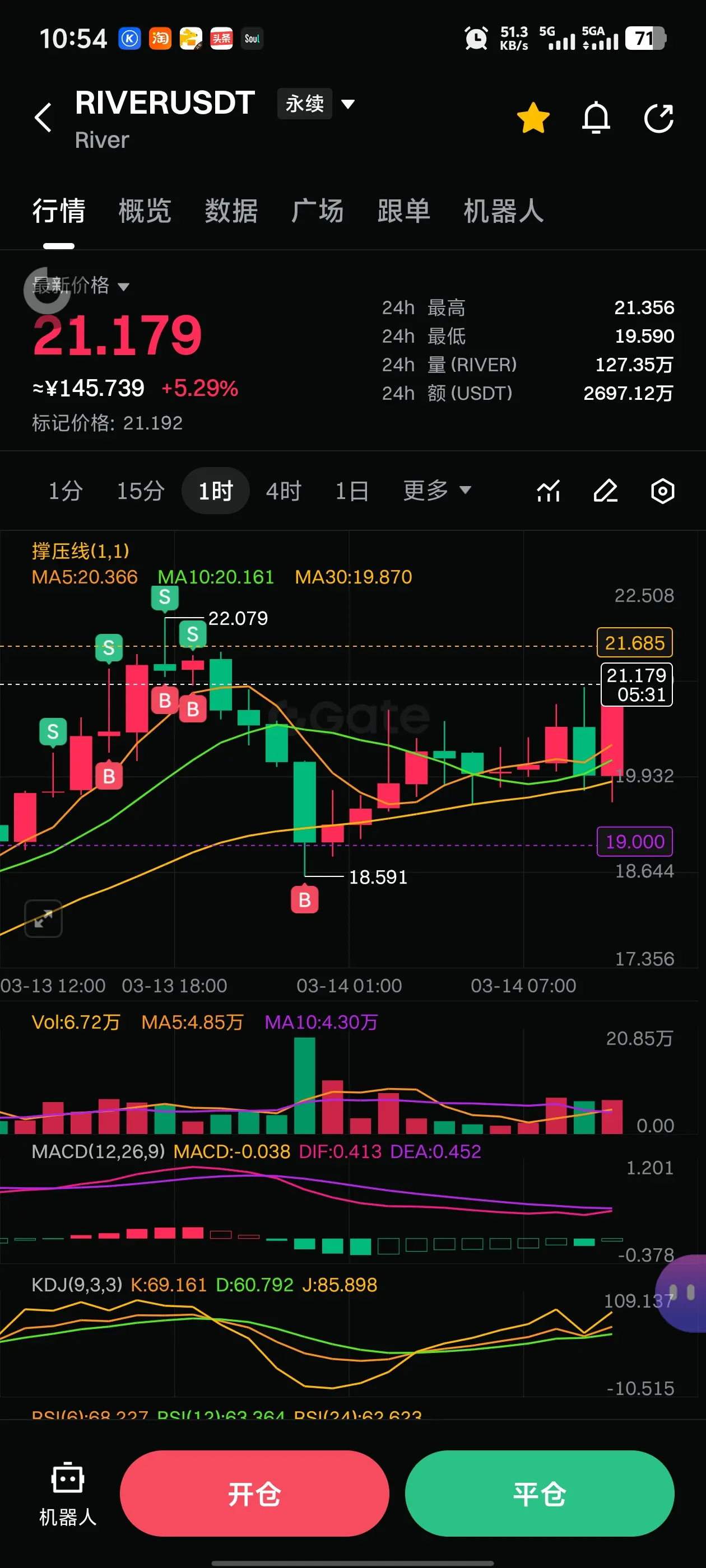Screen dimensions: 706x1568
Task: Tap the bottom home gesture bar
Action: pos(352,1562)
